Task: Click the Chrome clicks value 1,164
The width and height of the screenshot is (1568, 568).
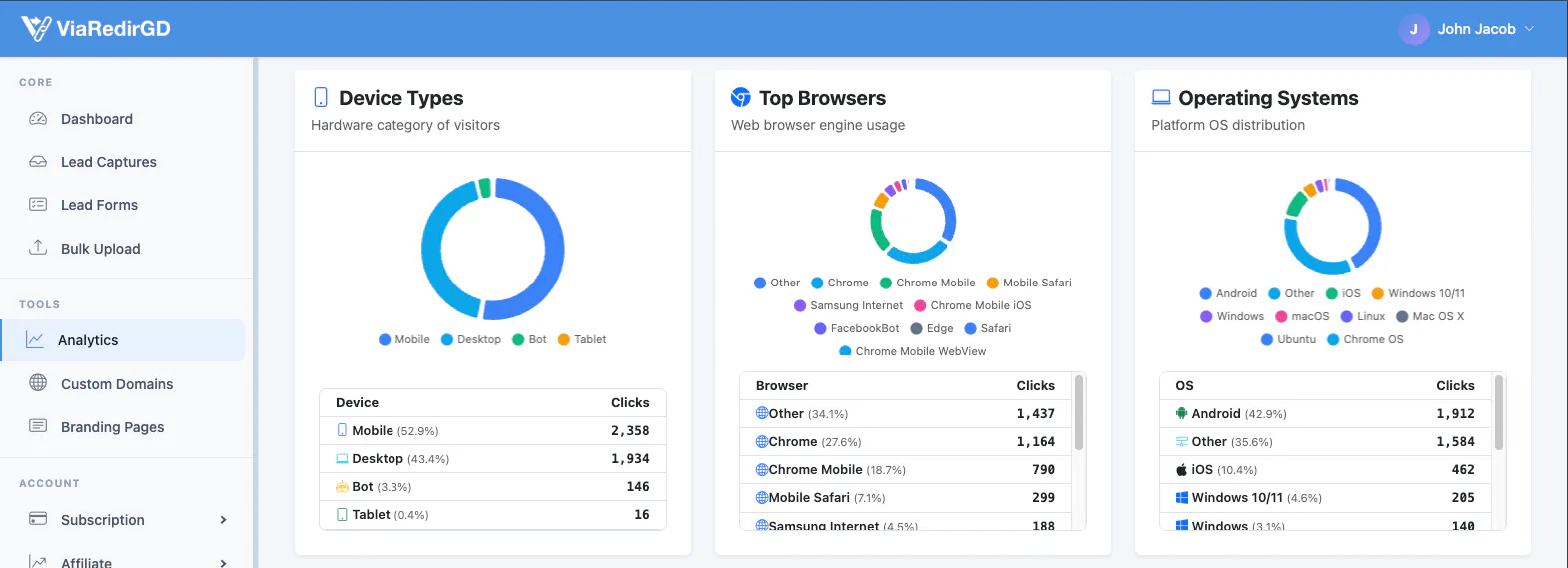Action: coord(1036,441)
